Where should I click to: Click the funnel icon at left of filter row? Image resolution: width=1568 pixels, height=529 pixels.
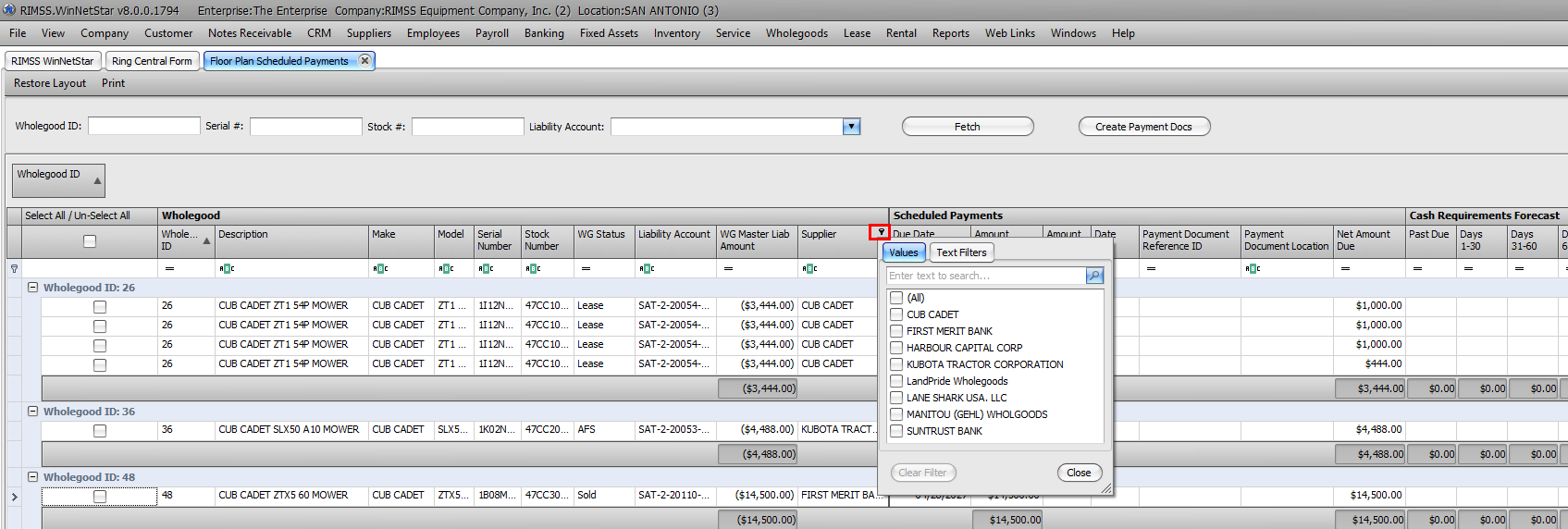click(x=14, y=268)
